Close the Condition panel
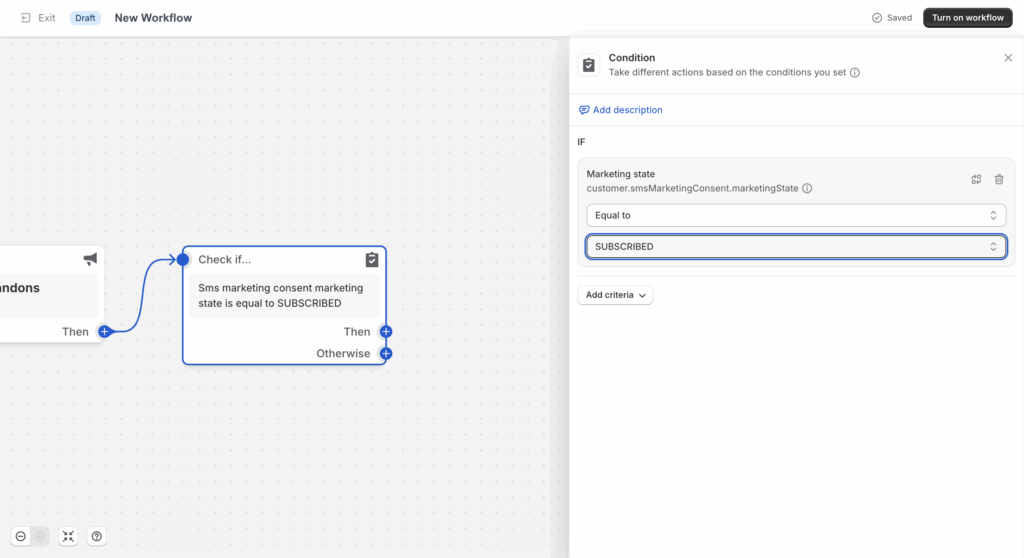This screenshot has height=558, width=1024. coord(1008,57)
